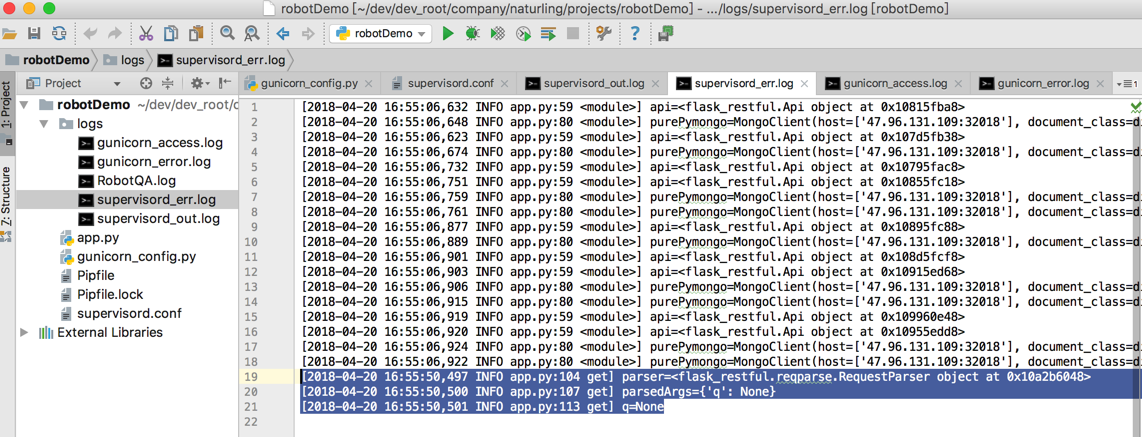Run with coverage icon
This screenshot has width=1142, height=437.
pyautogui.click(x=498, y=34)
